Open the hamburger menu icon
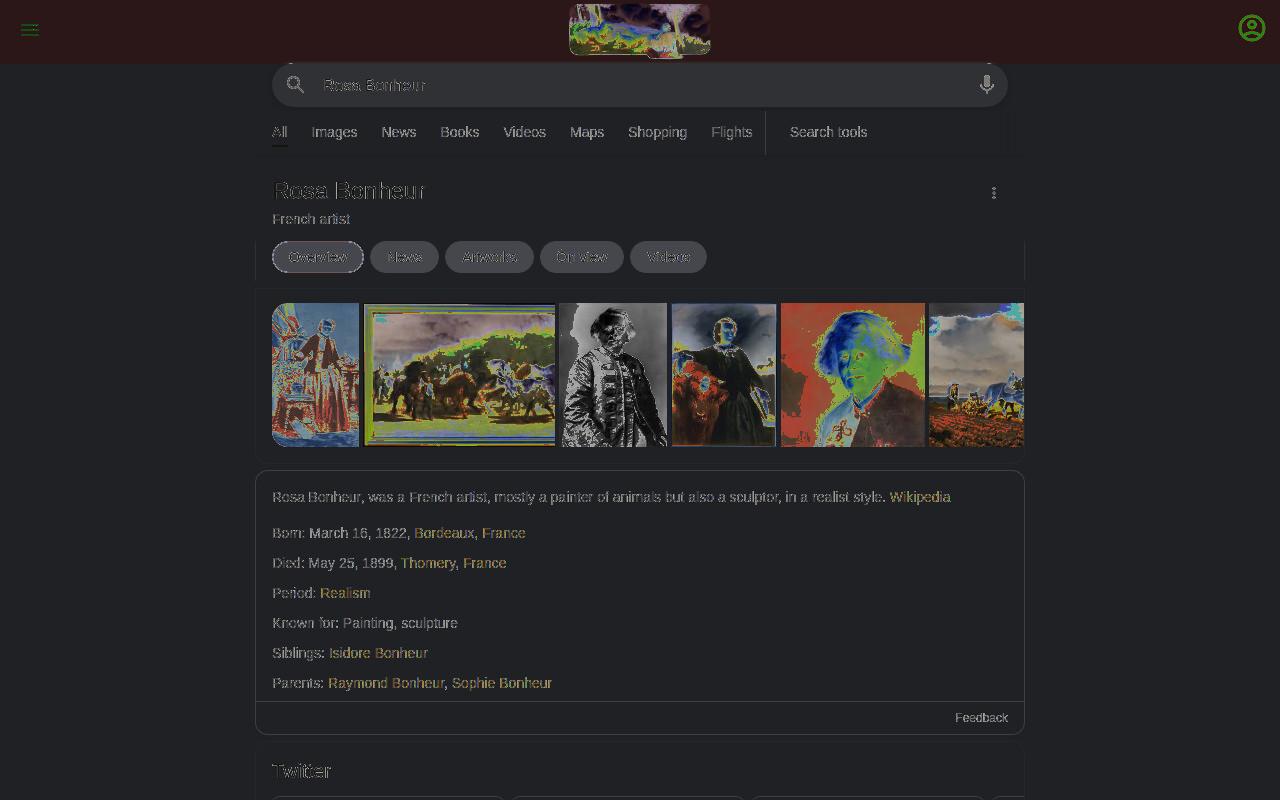This screenshot has height=800, width=1280. 30,29
